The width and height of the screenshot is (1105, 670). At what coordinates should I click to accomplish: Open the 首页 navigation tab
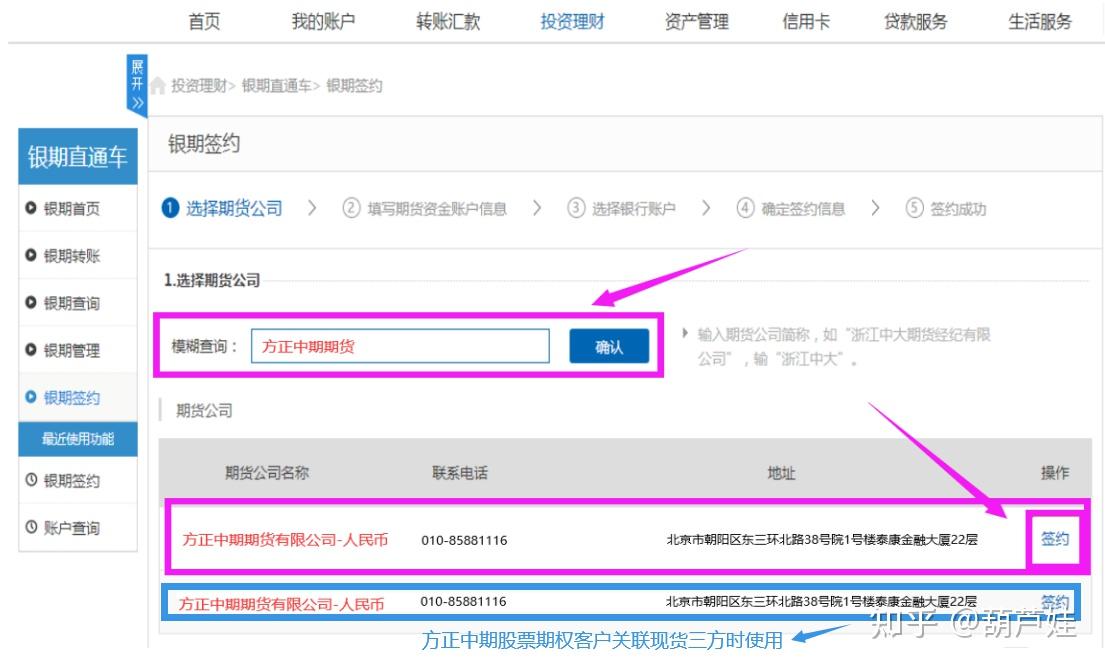(204, 22)
